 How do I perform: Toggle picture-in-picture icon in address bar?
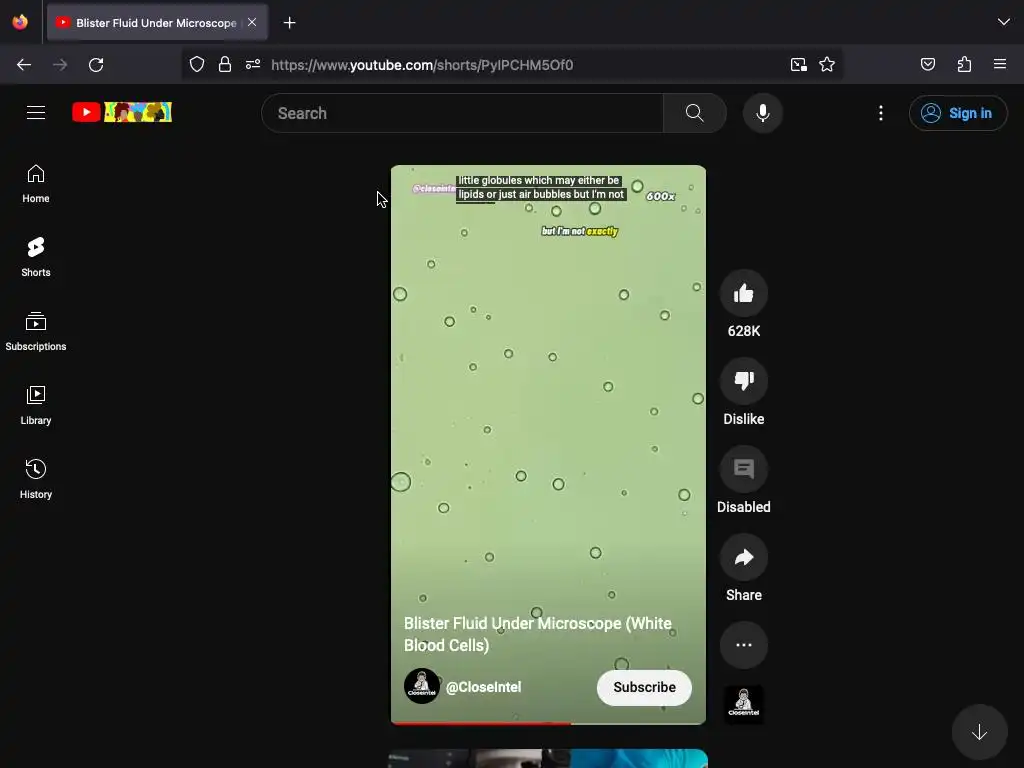coord(798,65)
